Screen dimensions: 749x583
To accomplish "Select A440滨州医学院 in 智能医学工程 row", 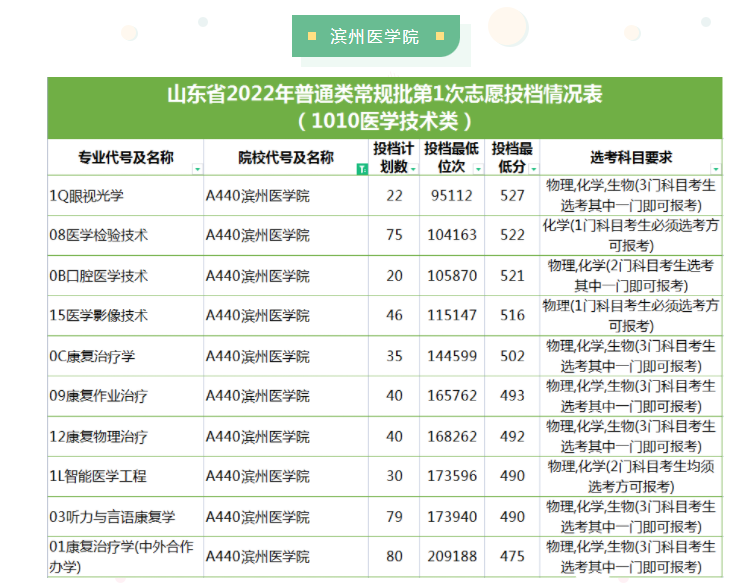I will coord(286,476).
